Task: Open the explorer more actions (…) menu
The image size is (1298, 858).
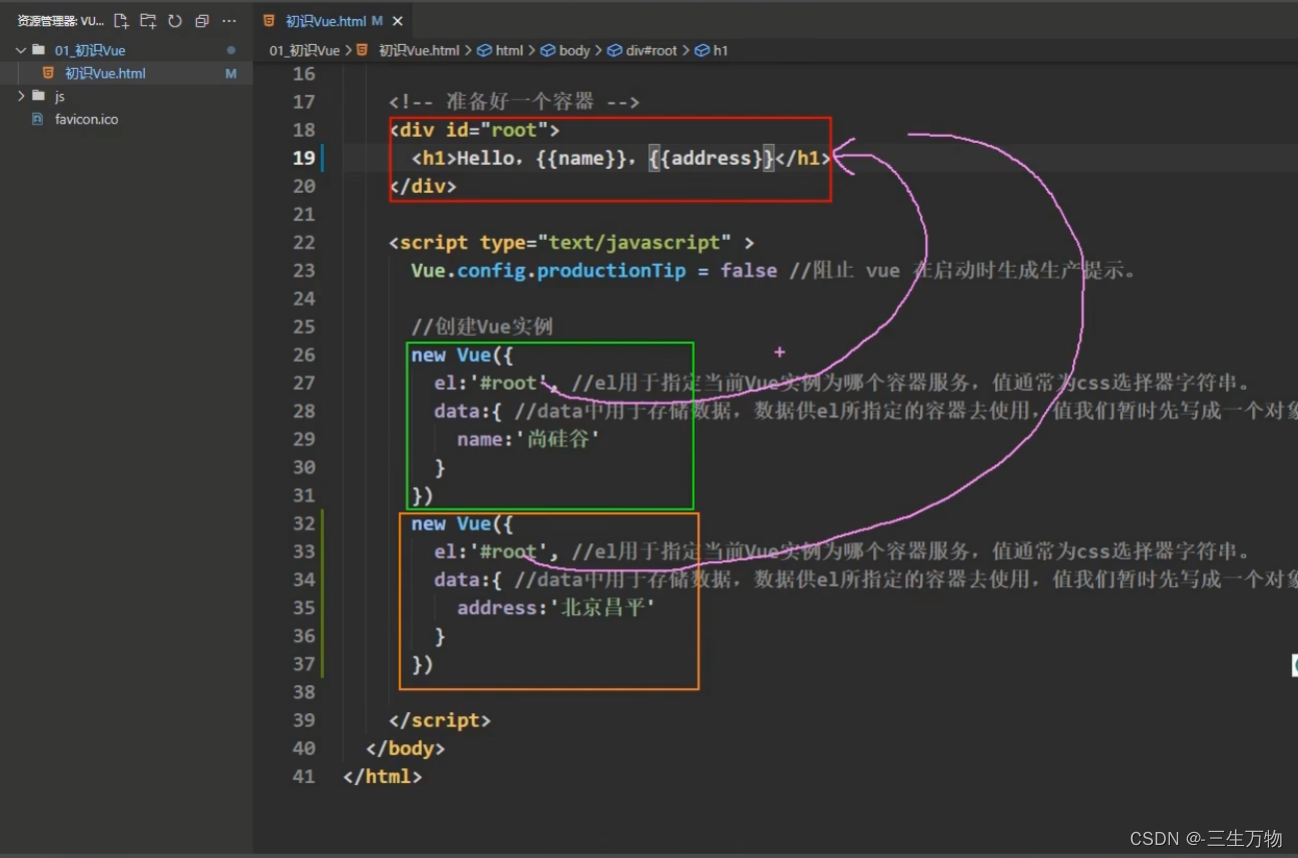Action: click(229, 20)
